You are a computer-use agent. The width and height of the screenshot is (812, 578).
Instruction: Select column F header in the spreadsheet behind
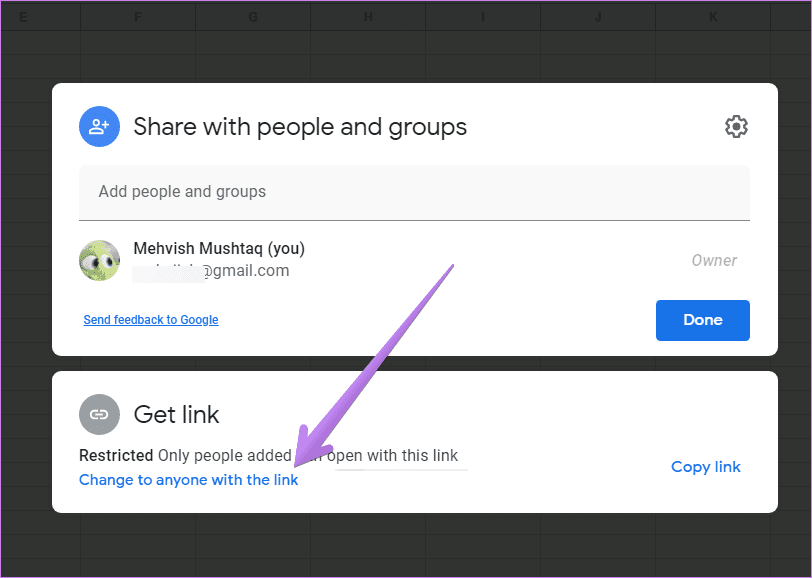(138, 17)
